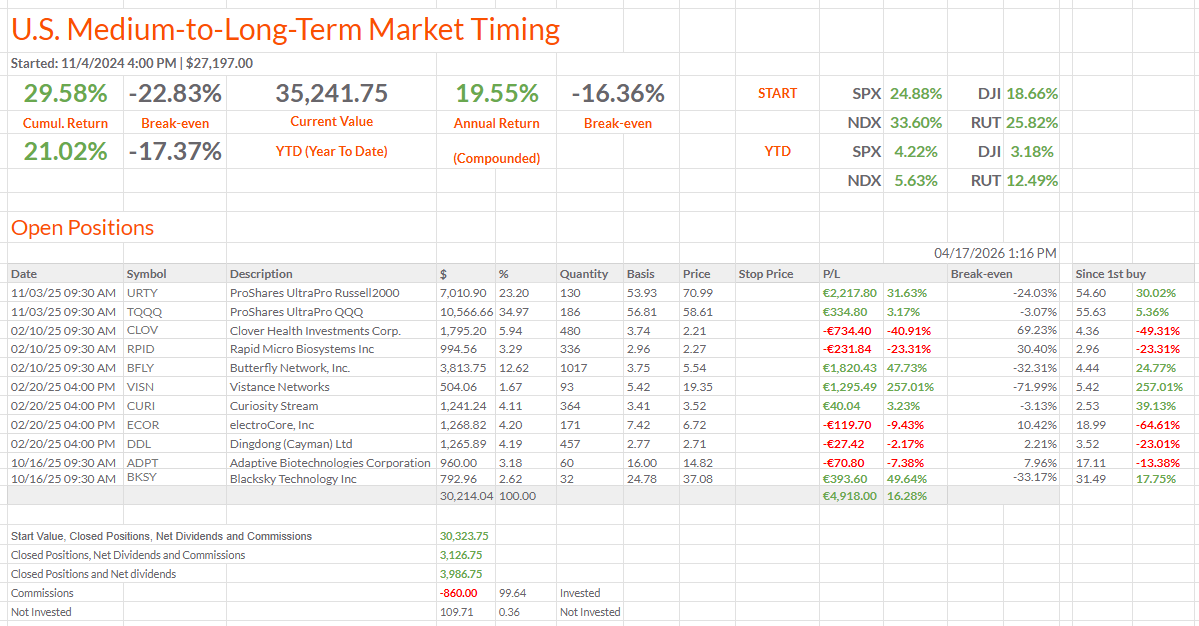Select the URTY symbol cell

[x=141, y=293]
